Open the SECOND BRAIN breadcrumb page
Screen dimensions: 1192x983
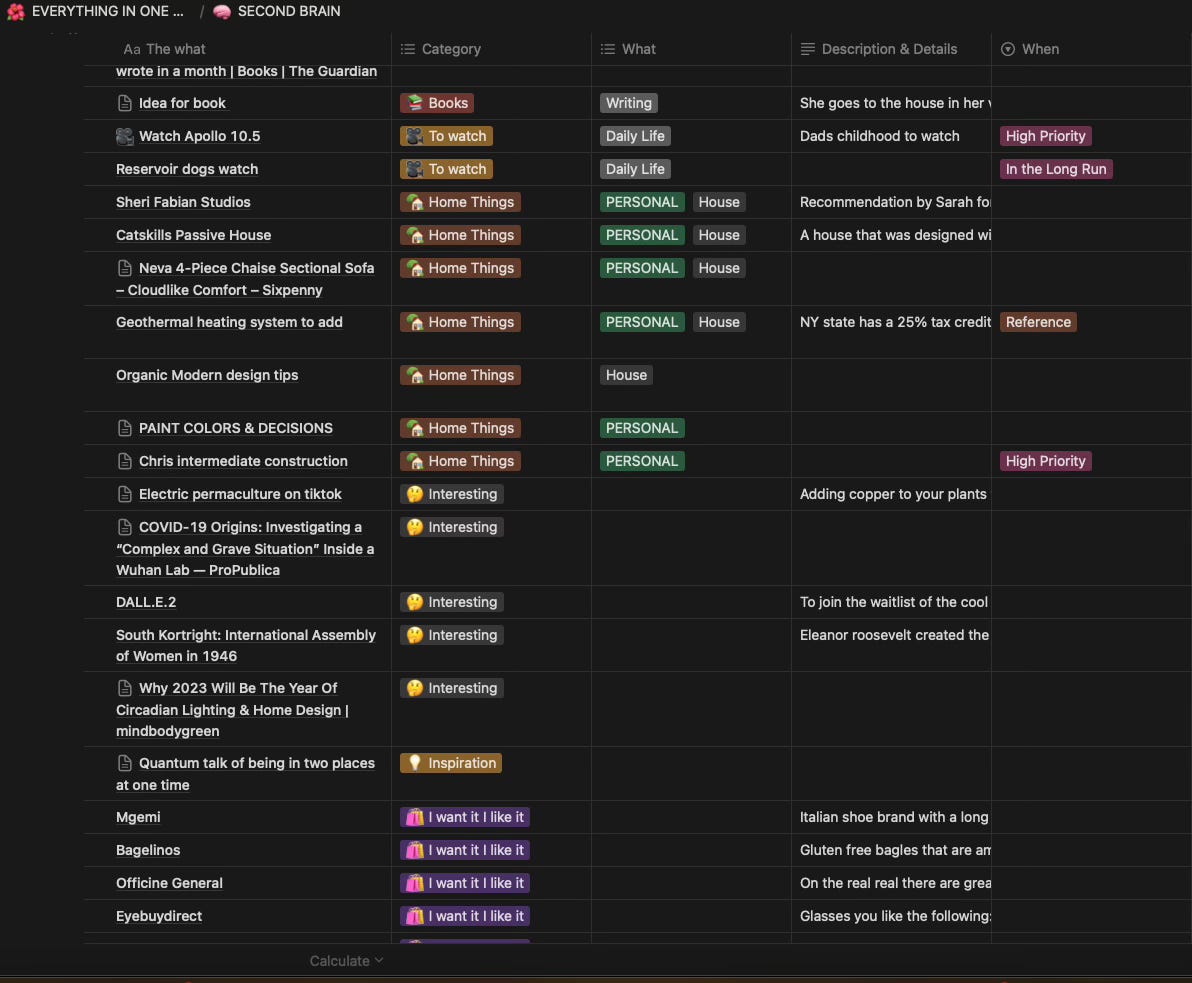[289, 11]
